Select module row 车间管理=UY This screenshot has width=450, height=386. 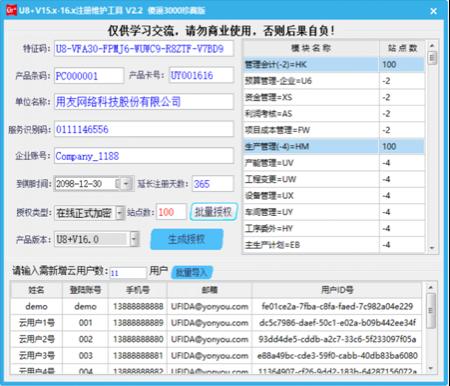coord(334,212)
